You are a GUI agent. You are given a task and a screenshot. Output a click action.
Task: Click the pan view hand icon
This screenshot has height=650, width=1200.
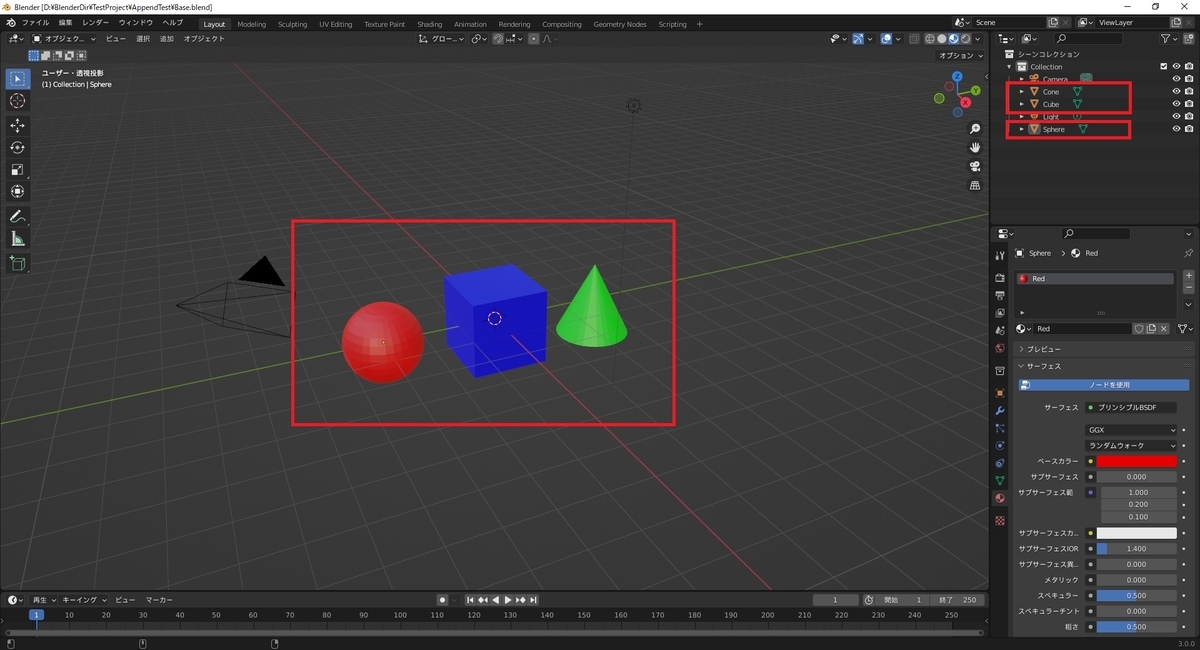[x=975, y=148]
